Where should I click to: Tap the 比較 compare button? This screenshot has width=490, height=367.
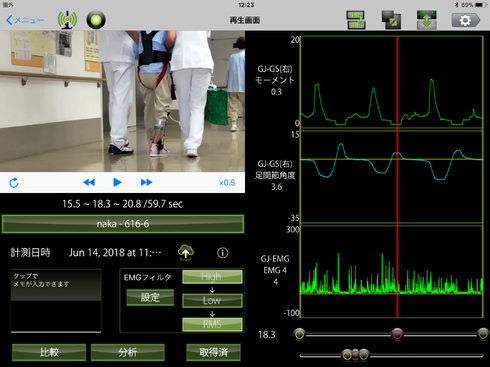(49, 352)
